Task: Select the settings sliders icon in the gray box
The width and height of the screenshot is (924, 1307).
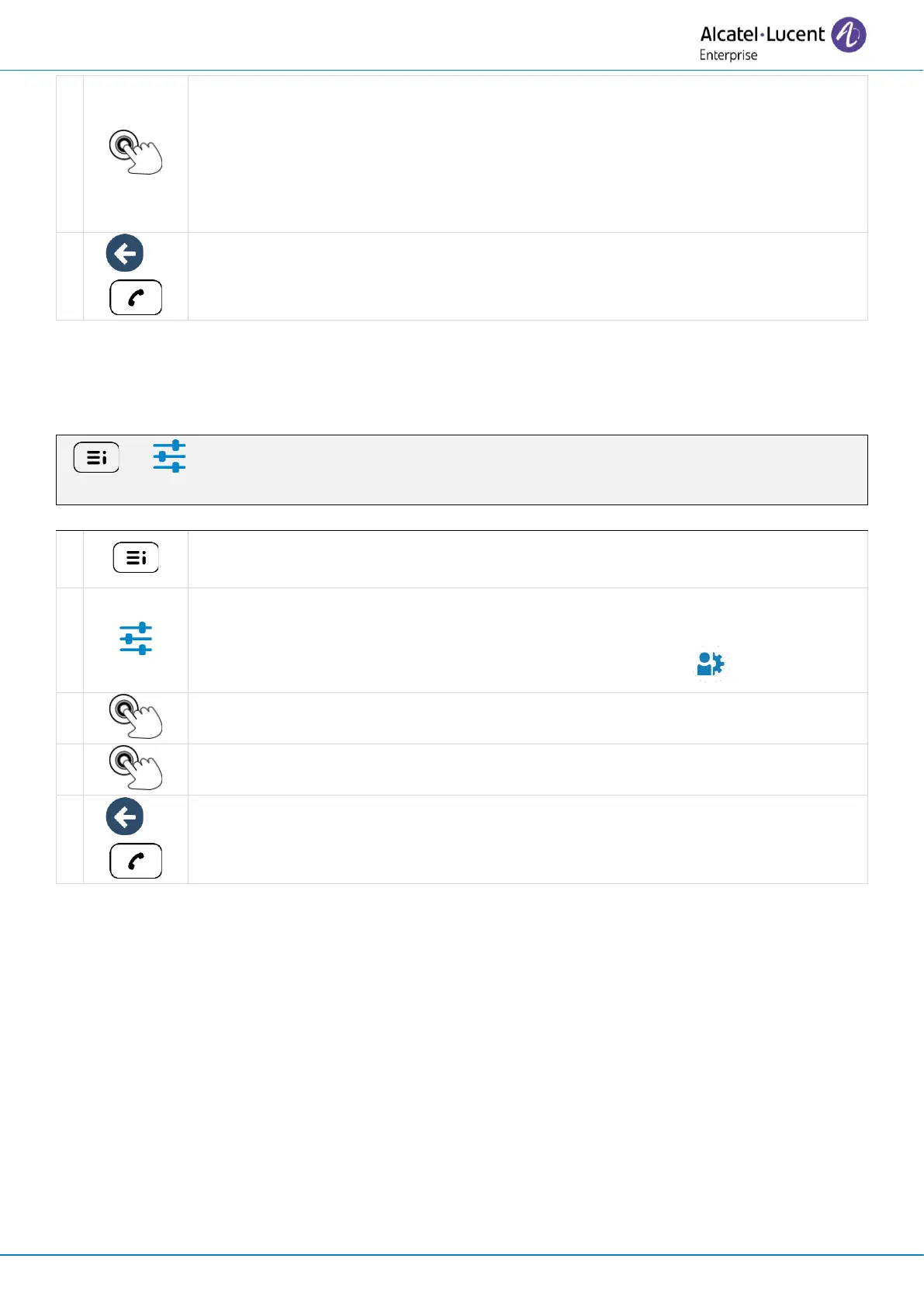Action: (x=169, y=456)
